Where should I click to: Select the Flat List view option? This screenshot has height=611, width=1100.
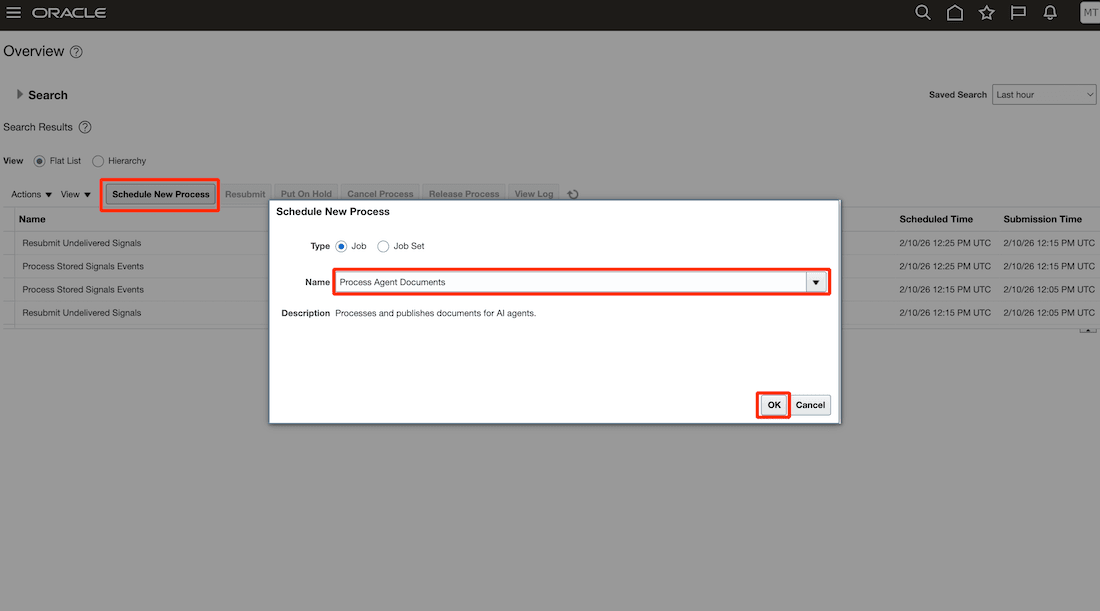pos(37,160)
